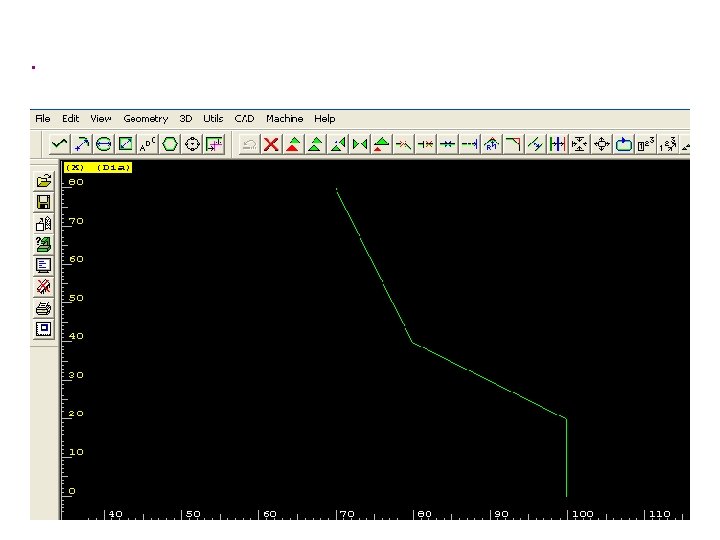Open the Geometry menu

pos(146,119)
